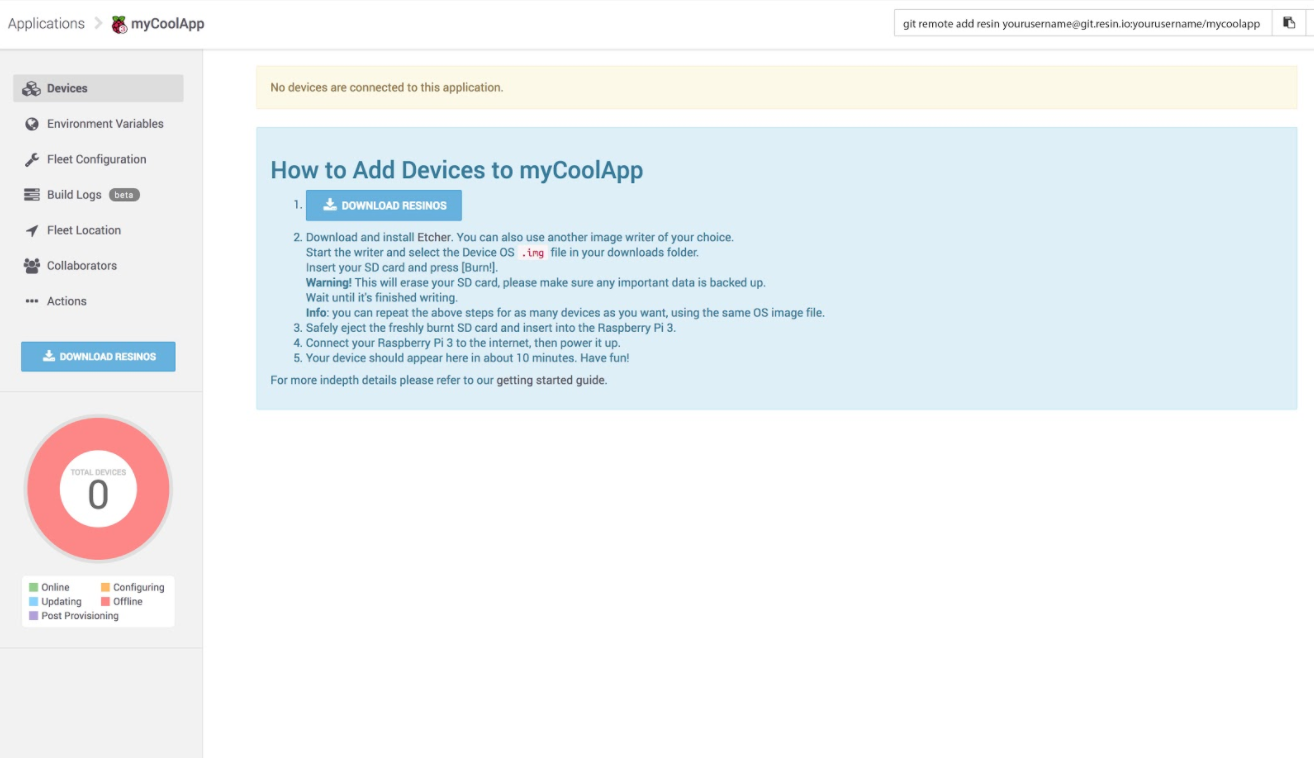Select Collaborators in the sidebar

tap(82, 266)
